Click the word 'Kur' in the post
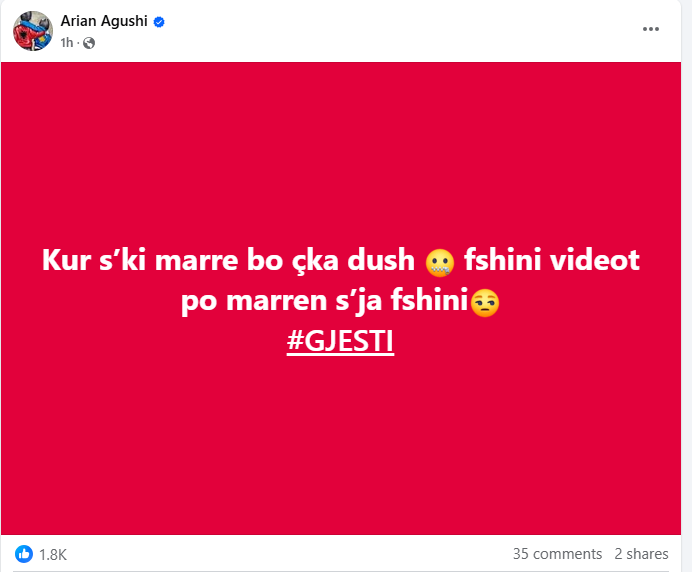The width and height of the screenshot is (692, 572). point(66,260)
